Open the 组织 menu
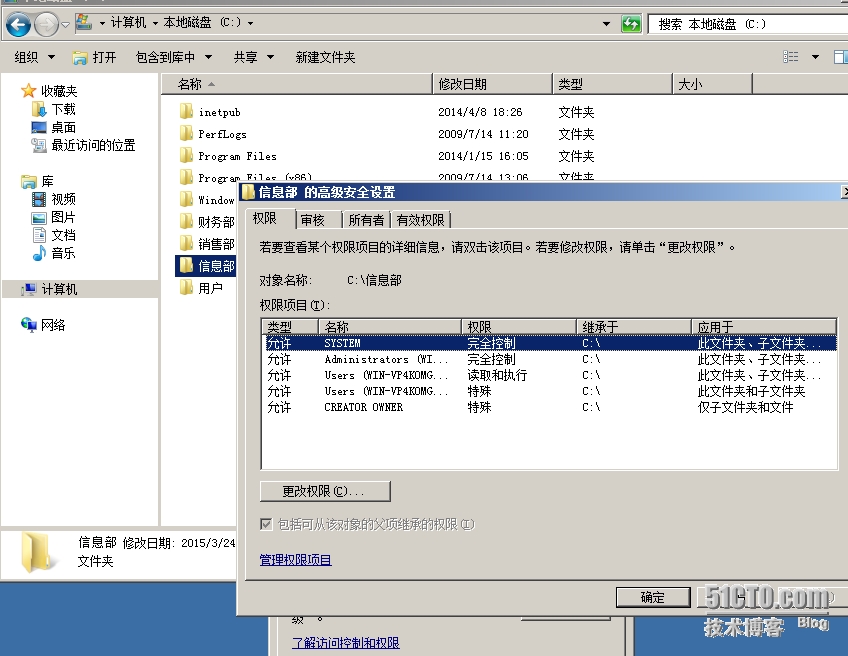Screen dimensions: 848x656 tap(35, 57)
